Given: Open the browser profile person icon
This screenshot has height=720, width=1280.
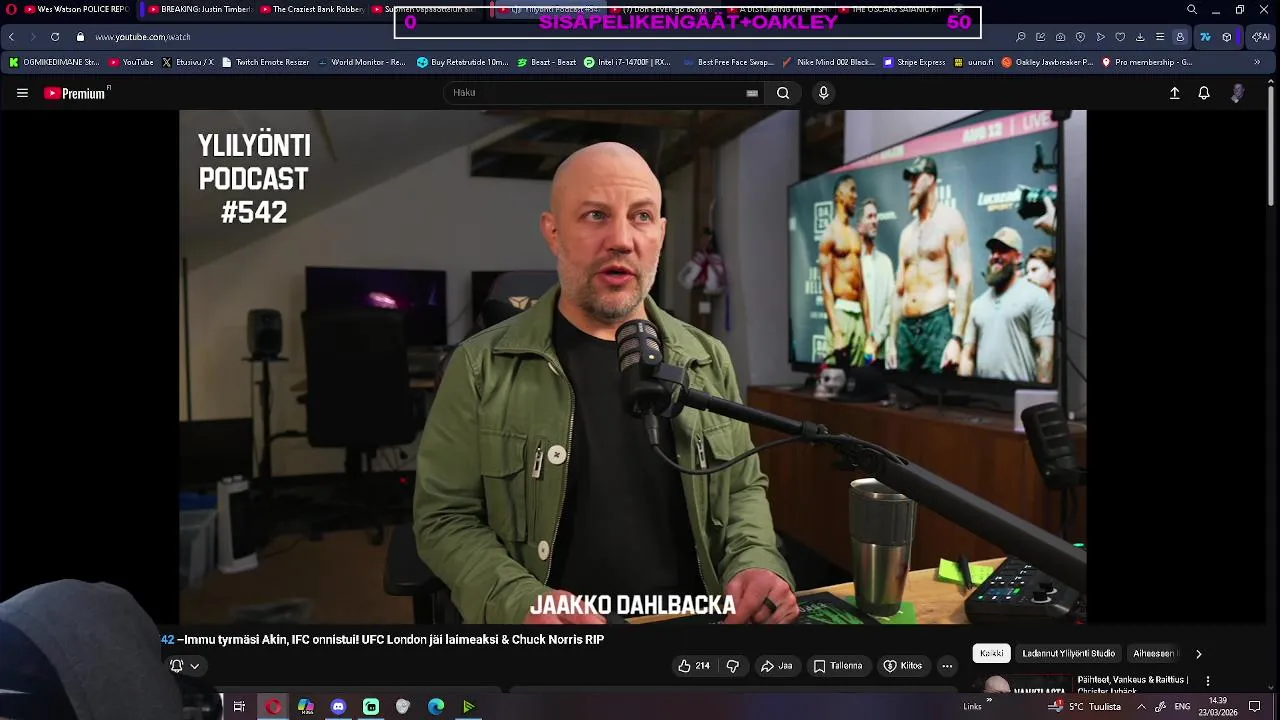Looking at the screenshot, I should [x=1180, y=37].
